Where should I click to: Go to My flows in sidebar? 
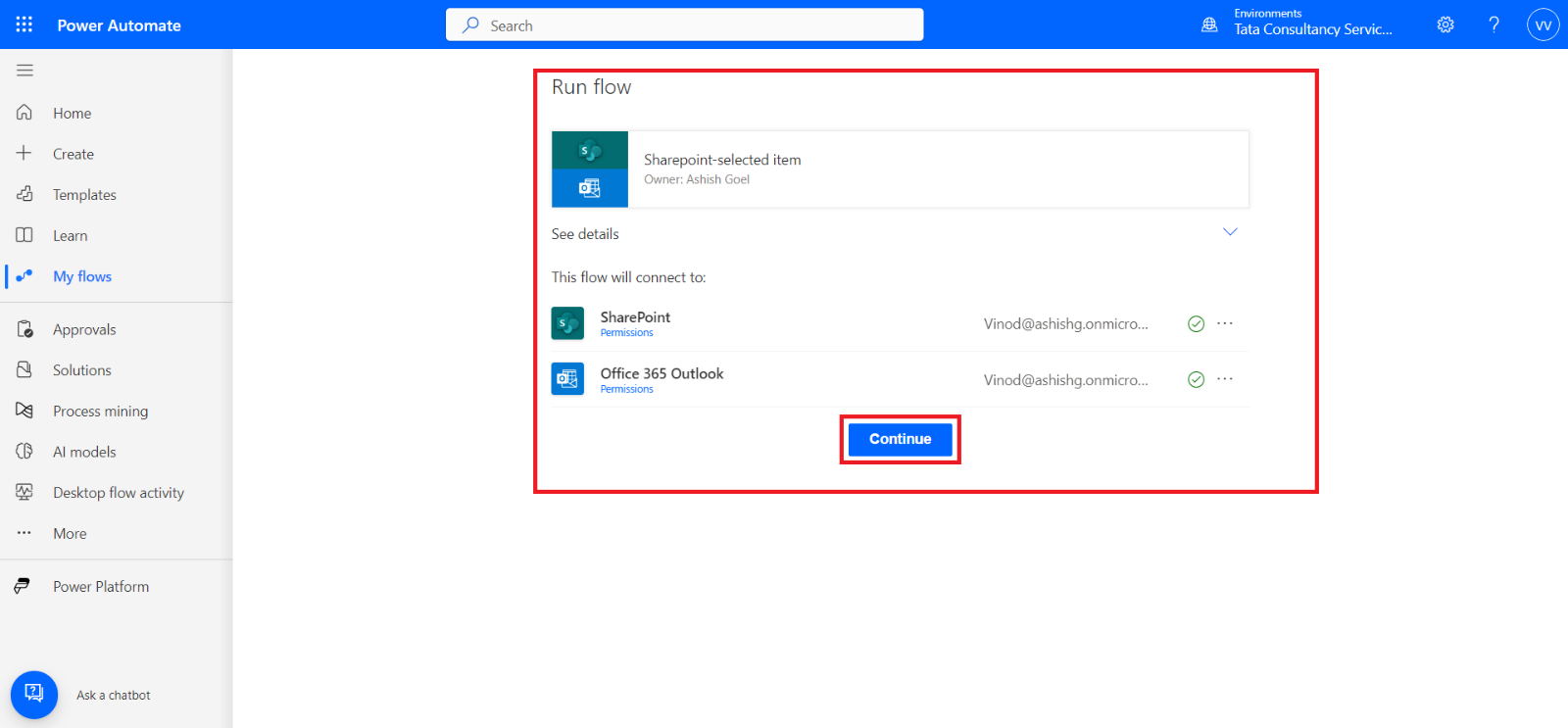82,277
